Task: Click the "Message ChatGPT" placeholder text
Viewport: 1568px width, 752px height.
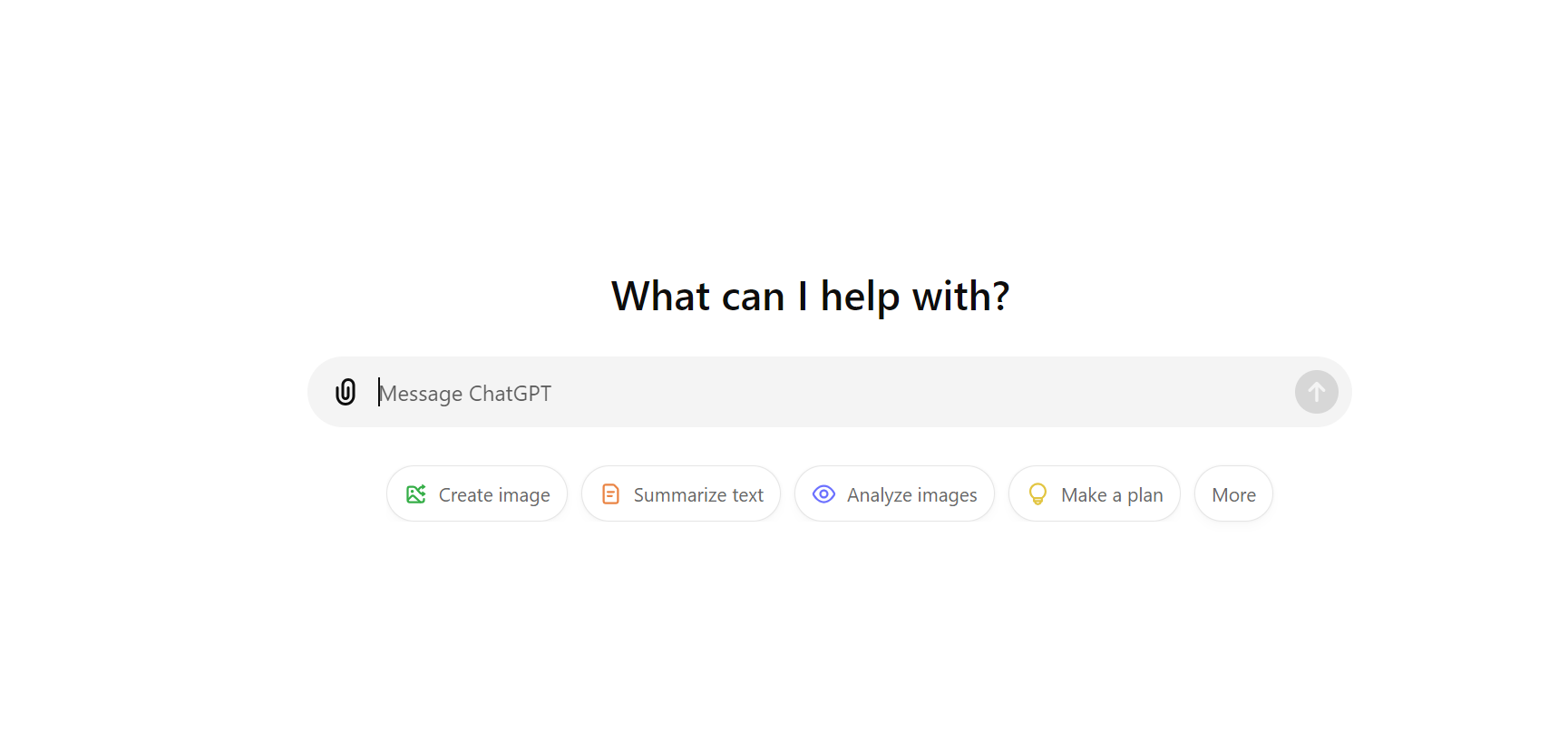Action: (465, 394)
